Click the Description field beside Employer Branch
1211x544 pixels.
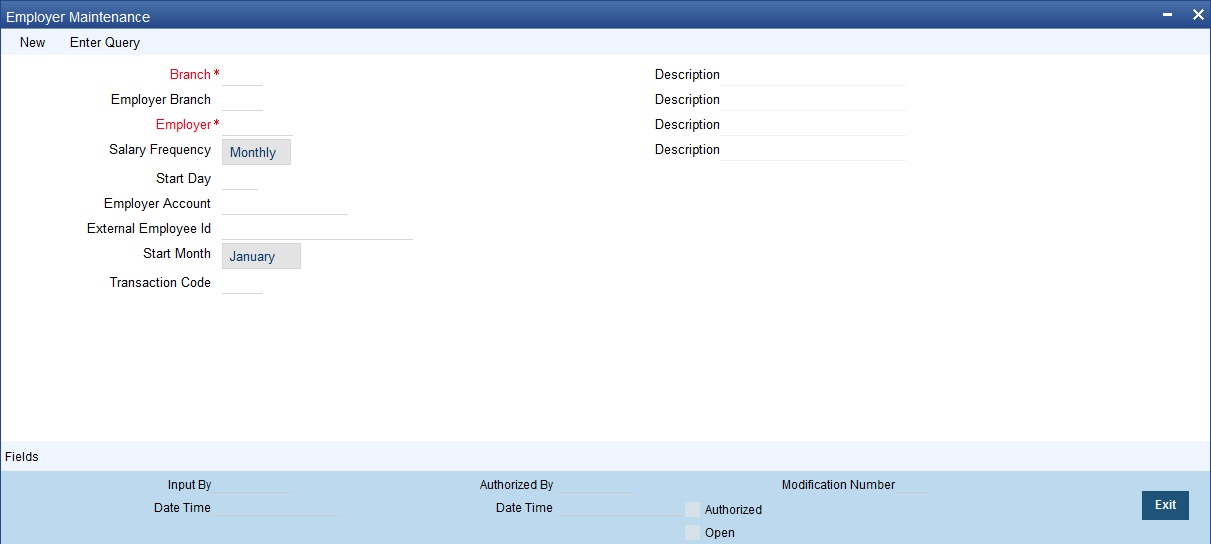point(813,100)
